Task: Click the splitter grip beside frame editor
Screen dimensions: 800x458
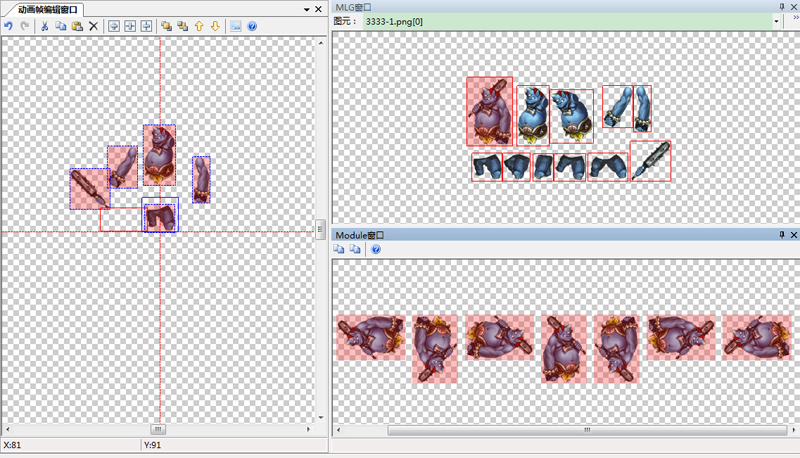Action: pos(320,230)
